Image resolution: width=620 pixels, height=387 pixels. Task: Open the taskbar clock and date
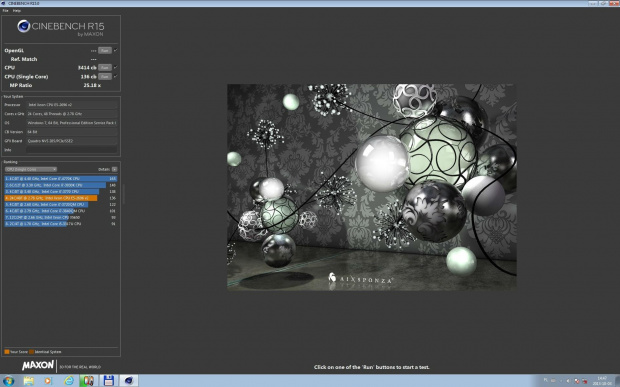pos(602,381)
